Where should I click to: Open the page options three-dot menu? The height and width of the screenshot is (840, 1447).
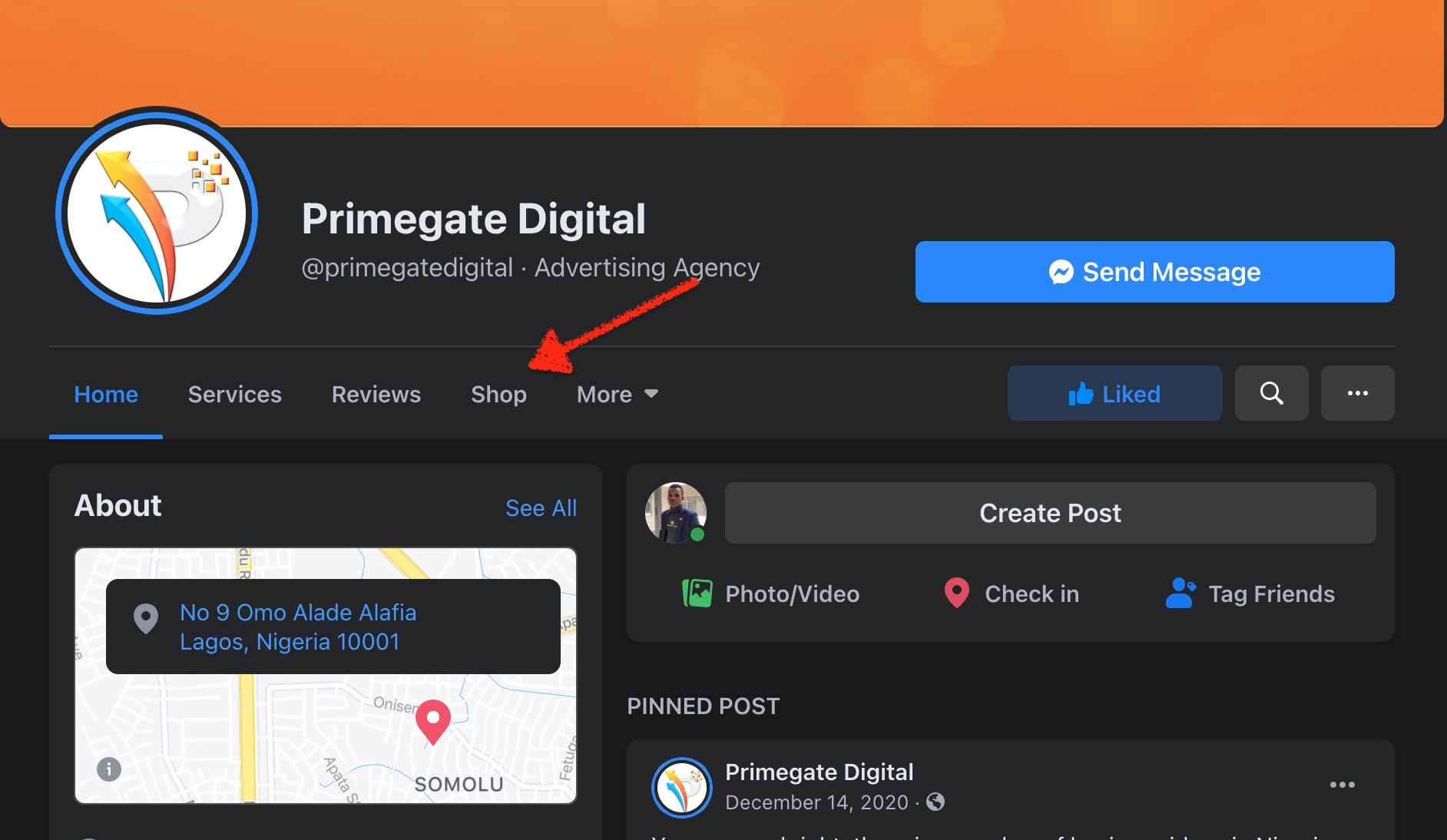coord(1357,393)
